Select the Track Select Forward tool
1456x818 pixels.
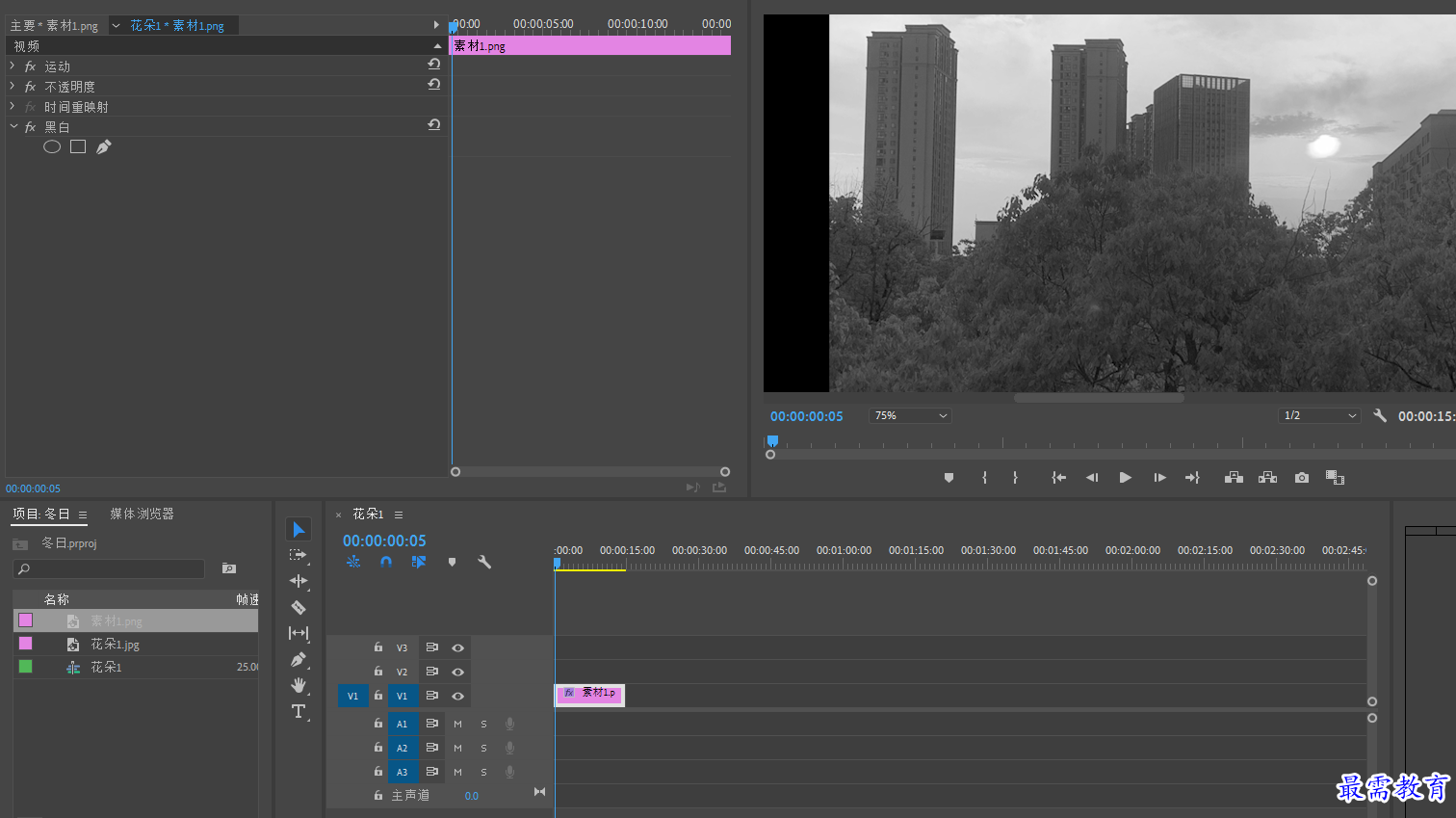click(299, 556)
